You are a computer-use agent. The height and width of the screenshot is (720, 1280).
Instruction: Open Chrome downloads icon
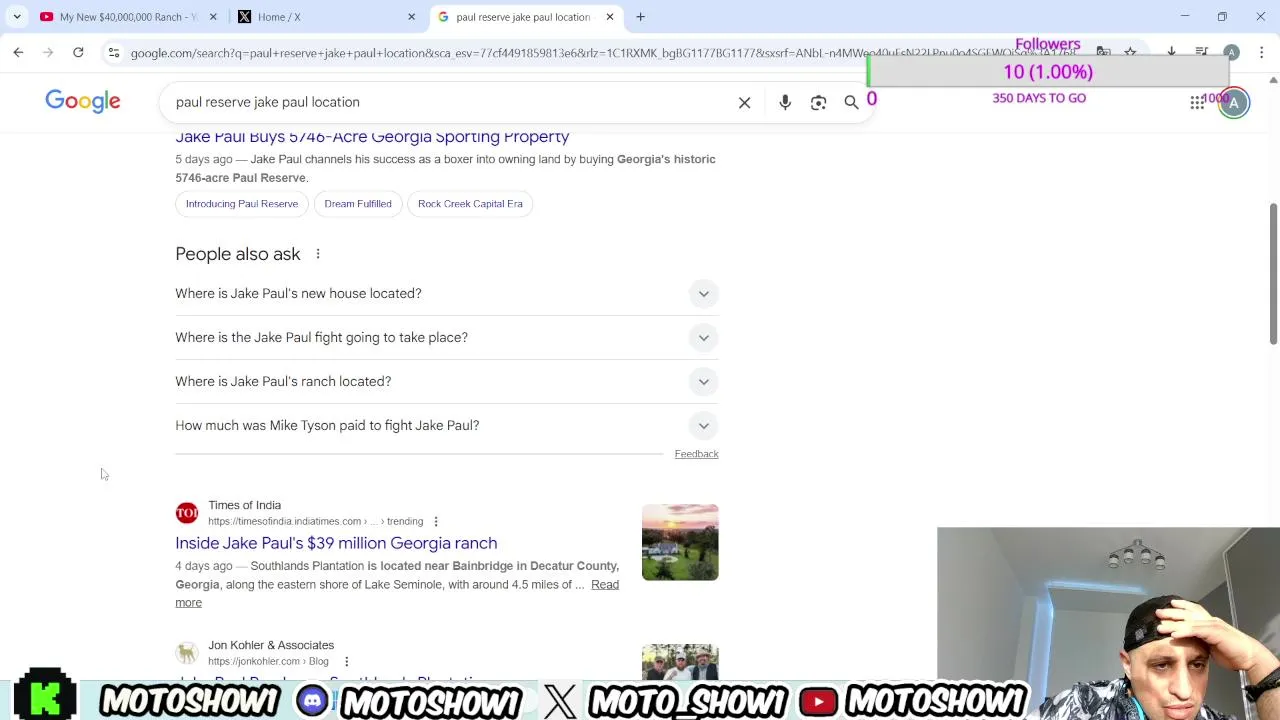(1172, 52)
